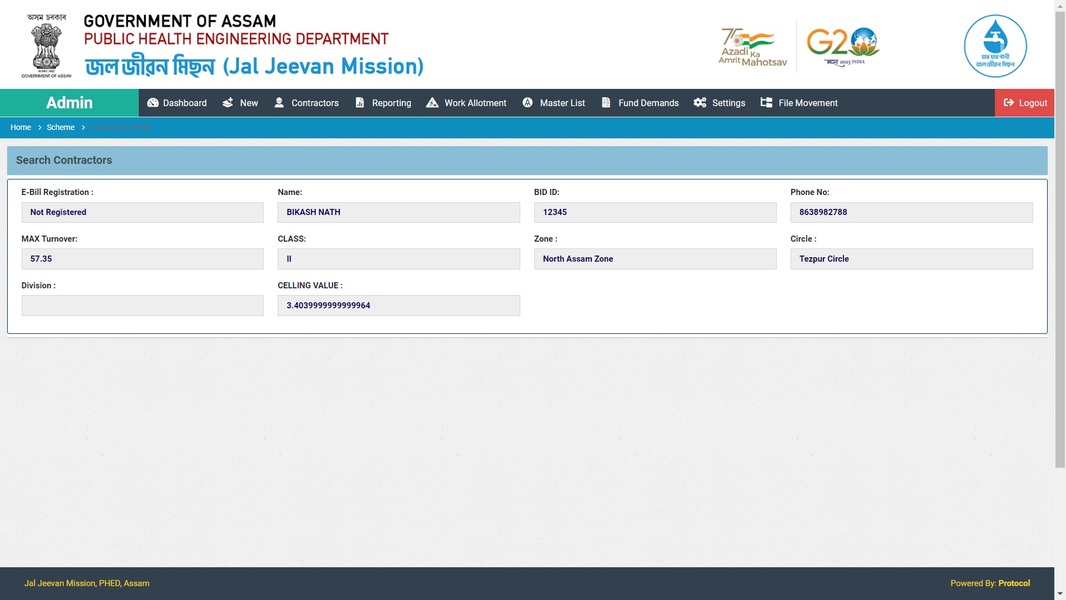Viewport: 1066px width, 600px height.
Task: Open the New menu item
Action: pos(240,103)
